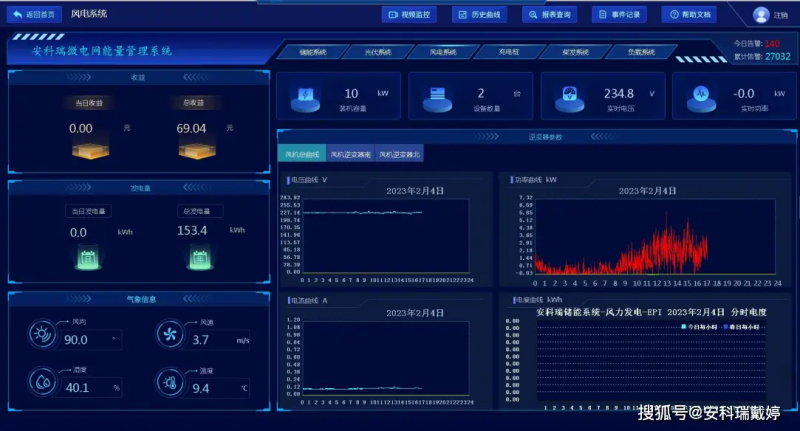Switch to the 充电桩 tab

509,52
